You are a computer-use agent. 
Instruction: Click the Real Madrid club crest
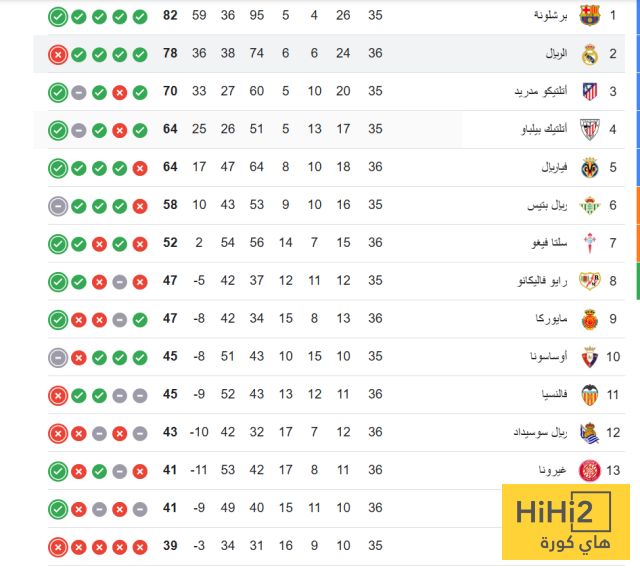589,54
